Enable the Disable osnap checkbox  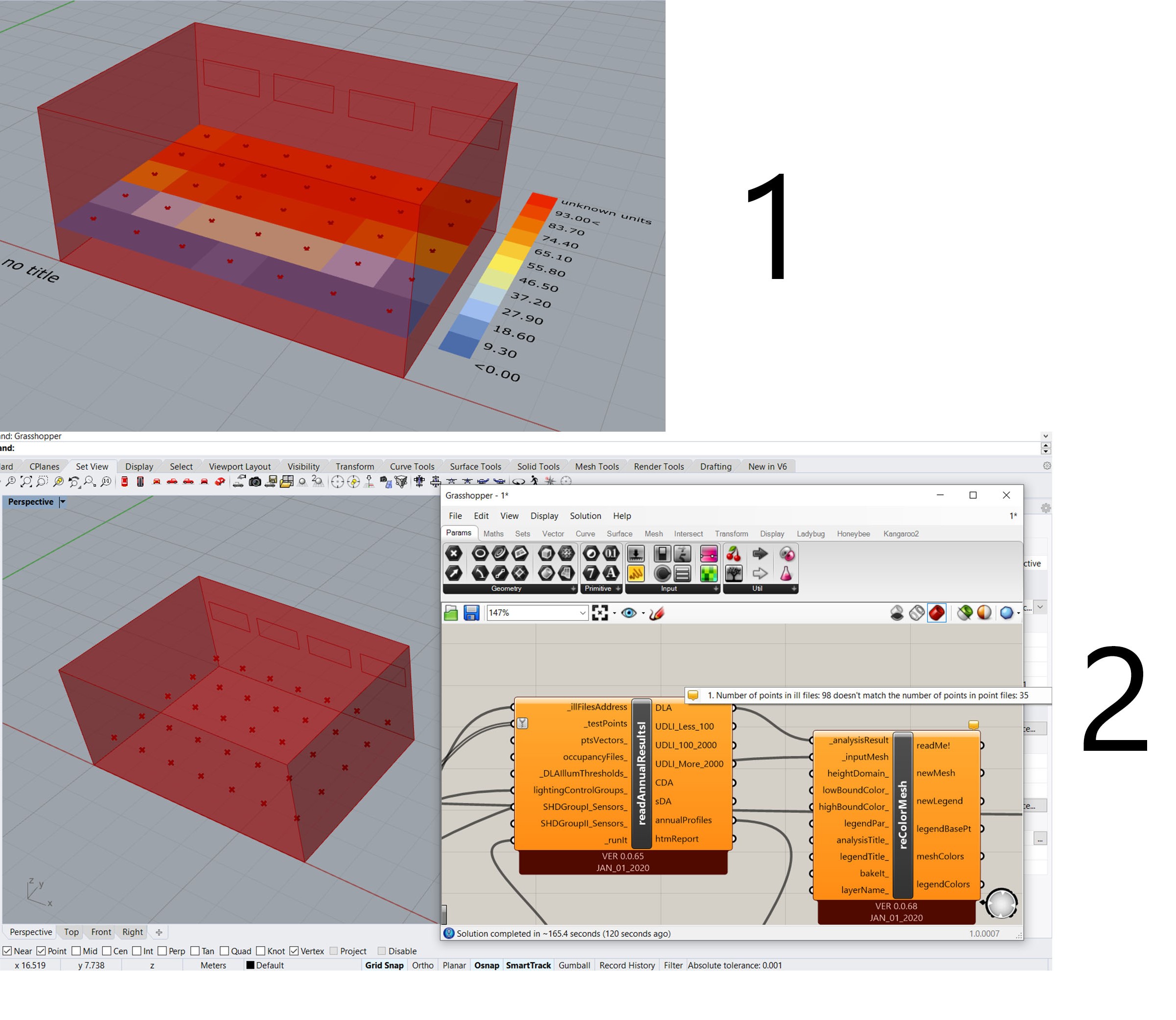coord(382,951)
